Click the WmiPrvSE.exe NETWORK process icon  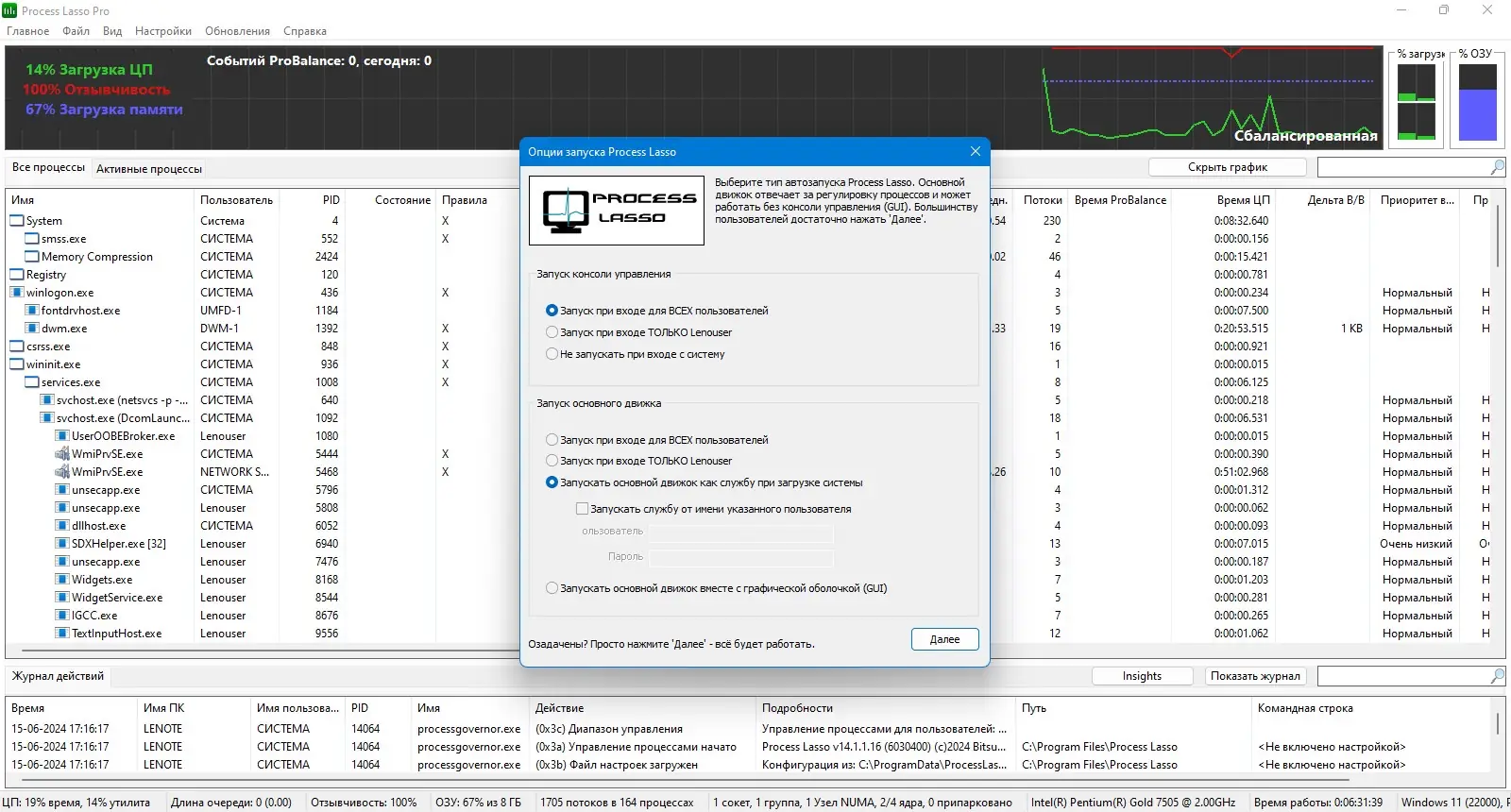(x=62, y=472)
